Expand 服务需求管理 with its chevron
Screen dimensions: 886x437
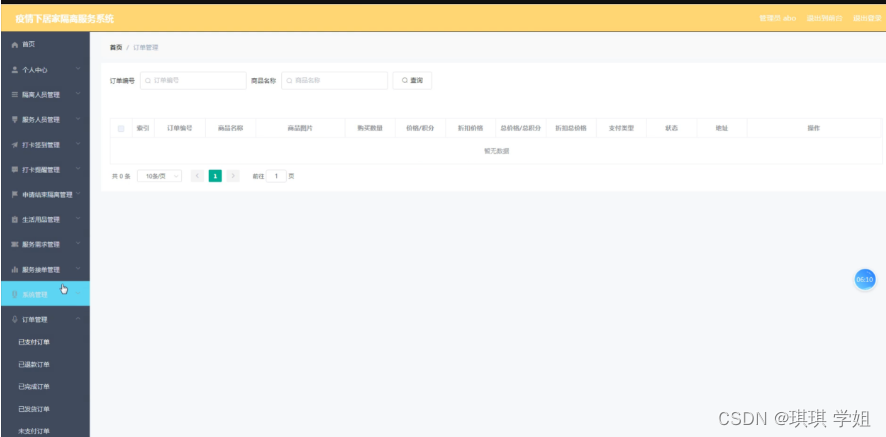[78, 243]
